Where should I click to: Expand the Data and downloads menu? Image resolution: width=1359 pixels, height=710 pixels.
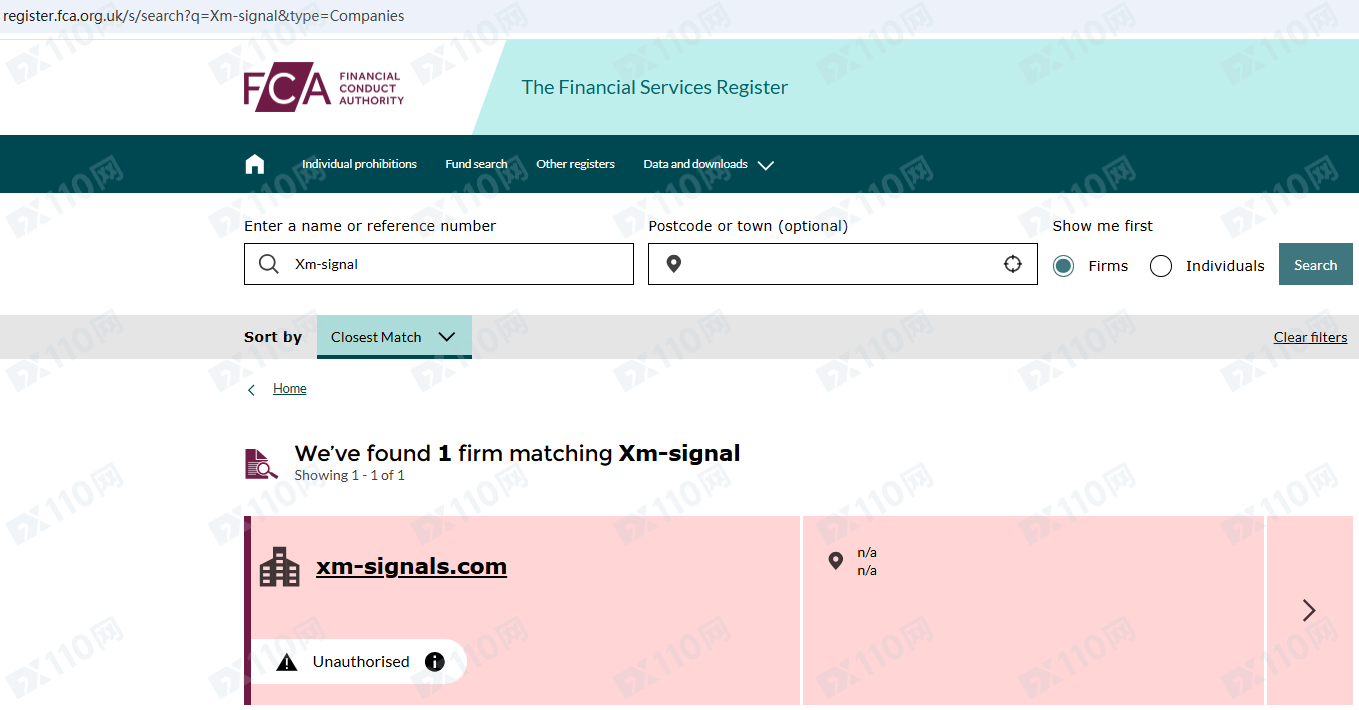point(708,164)
